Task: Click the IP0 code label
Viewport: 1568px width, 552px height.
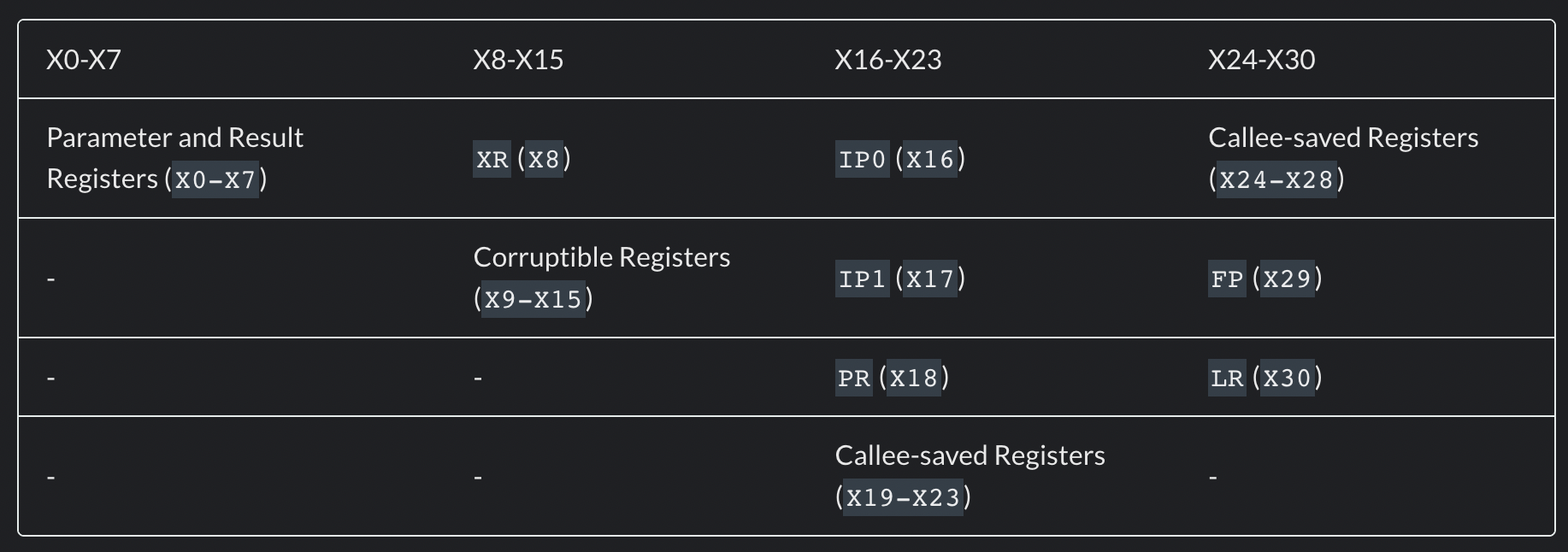Action: tap(862, 160)
